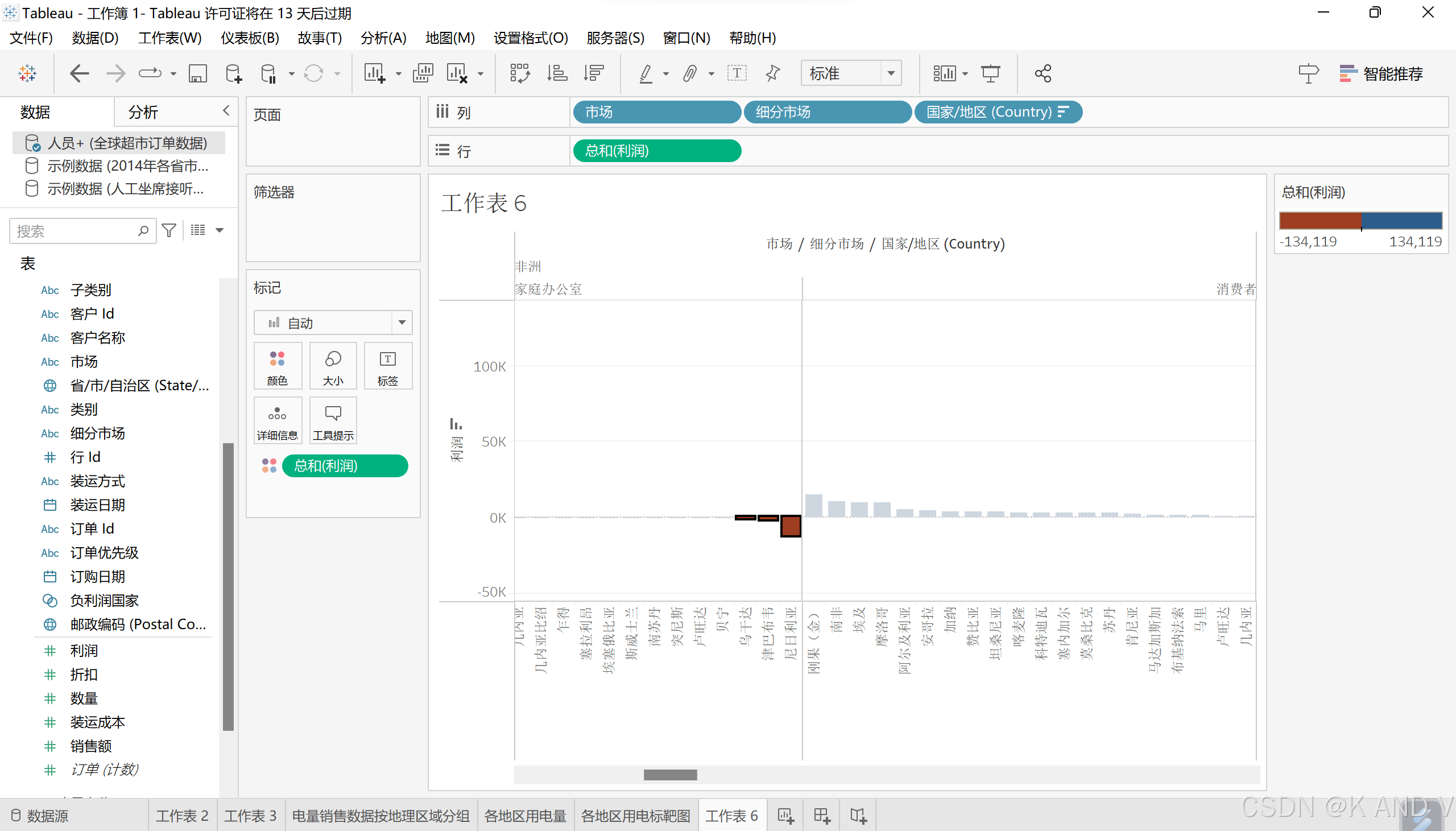1456x831 pixels.
Task: Click the New Dashboard tab icon
Action: pyautogui.click(x=822, y=816)
